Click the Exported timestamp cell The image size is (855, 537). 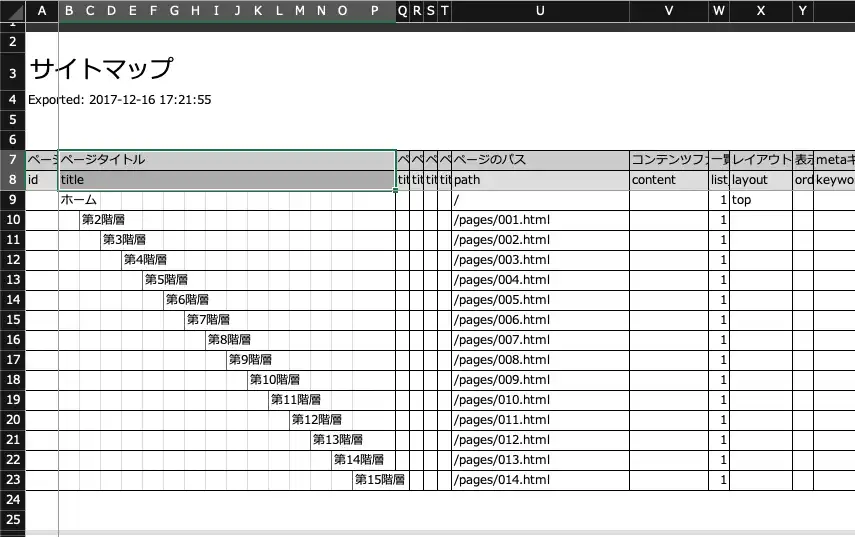(x=119, y=100)
